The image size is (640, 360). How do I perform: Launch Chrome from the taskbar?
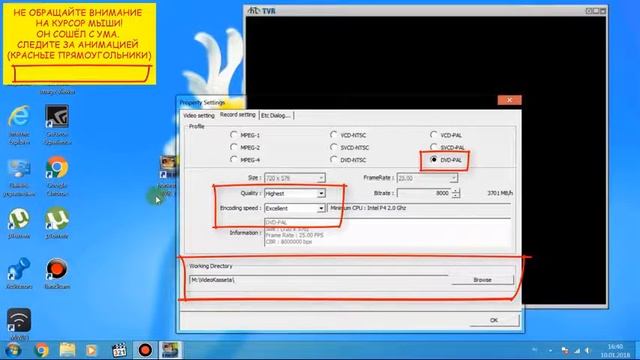coord(41,350)
